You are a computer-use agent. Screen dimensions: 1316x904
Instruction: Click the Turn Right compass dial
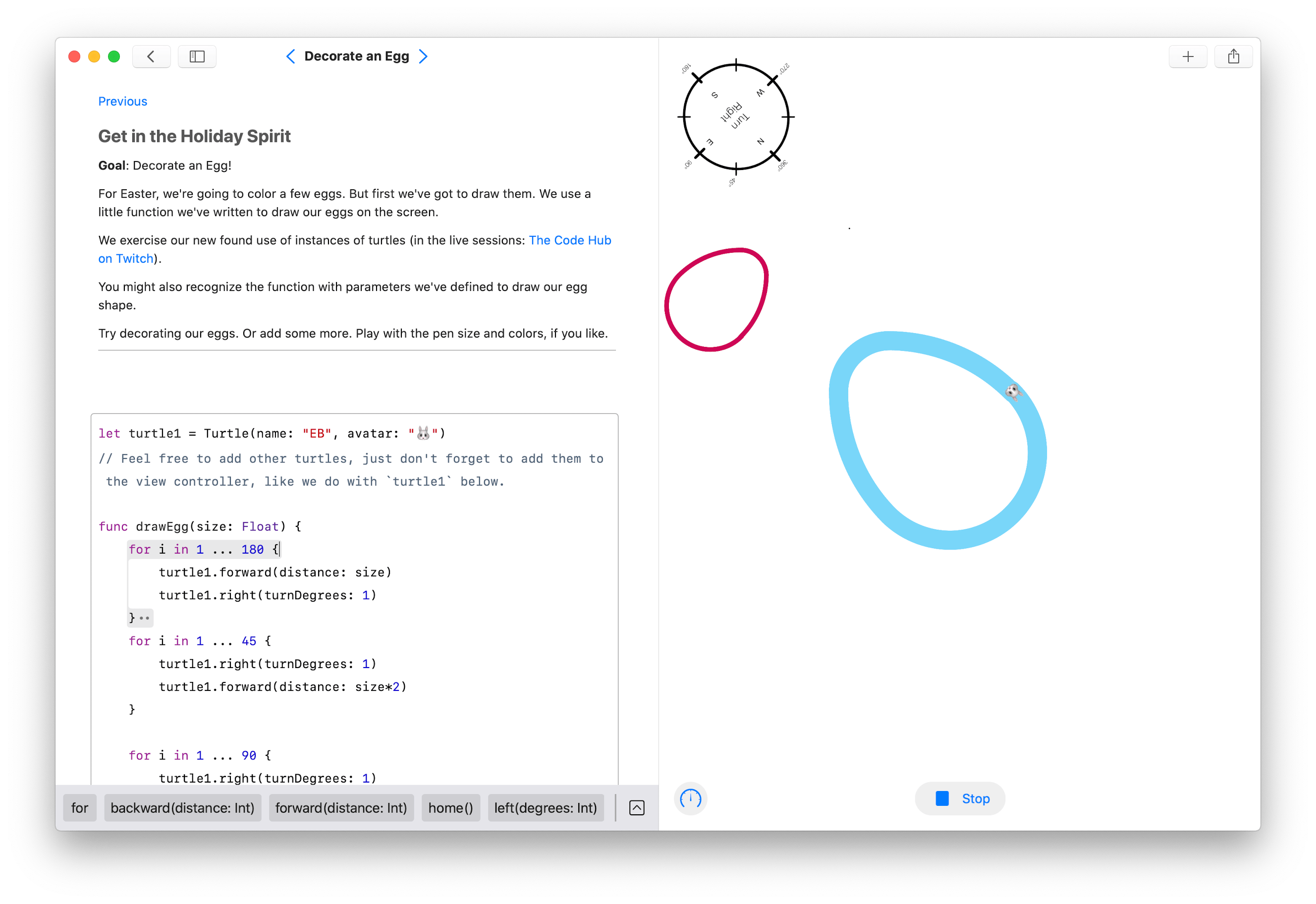pos(736,116)
